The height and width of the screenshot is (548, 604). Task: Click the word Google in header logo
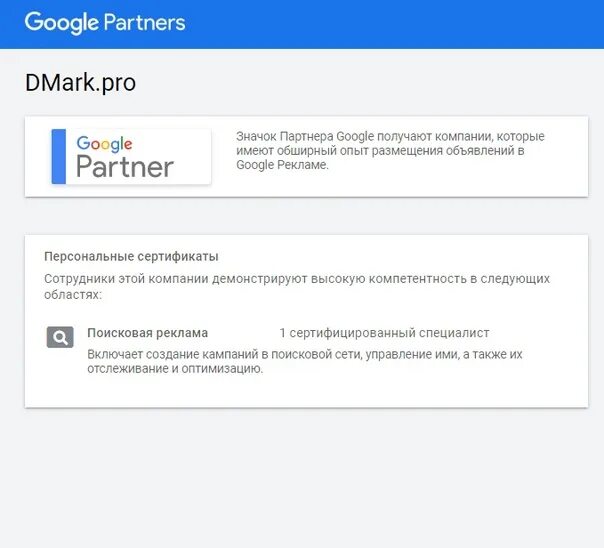coord(62,23)
